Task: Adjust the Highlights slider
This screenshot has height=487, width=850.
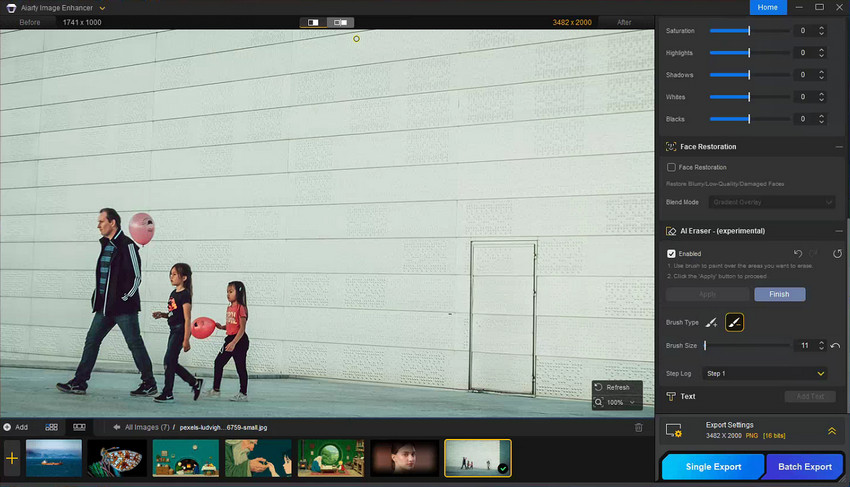Action: (749, 53)
